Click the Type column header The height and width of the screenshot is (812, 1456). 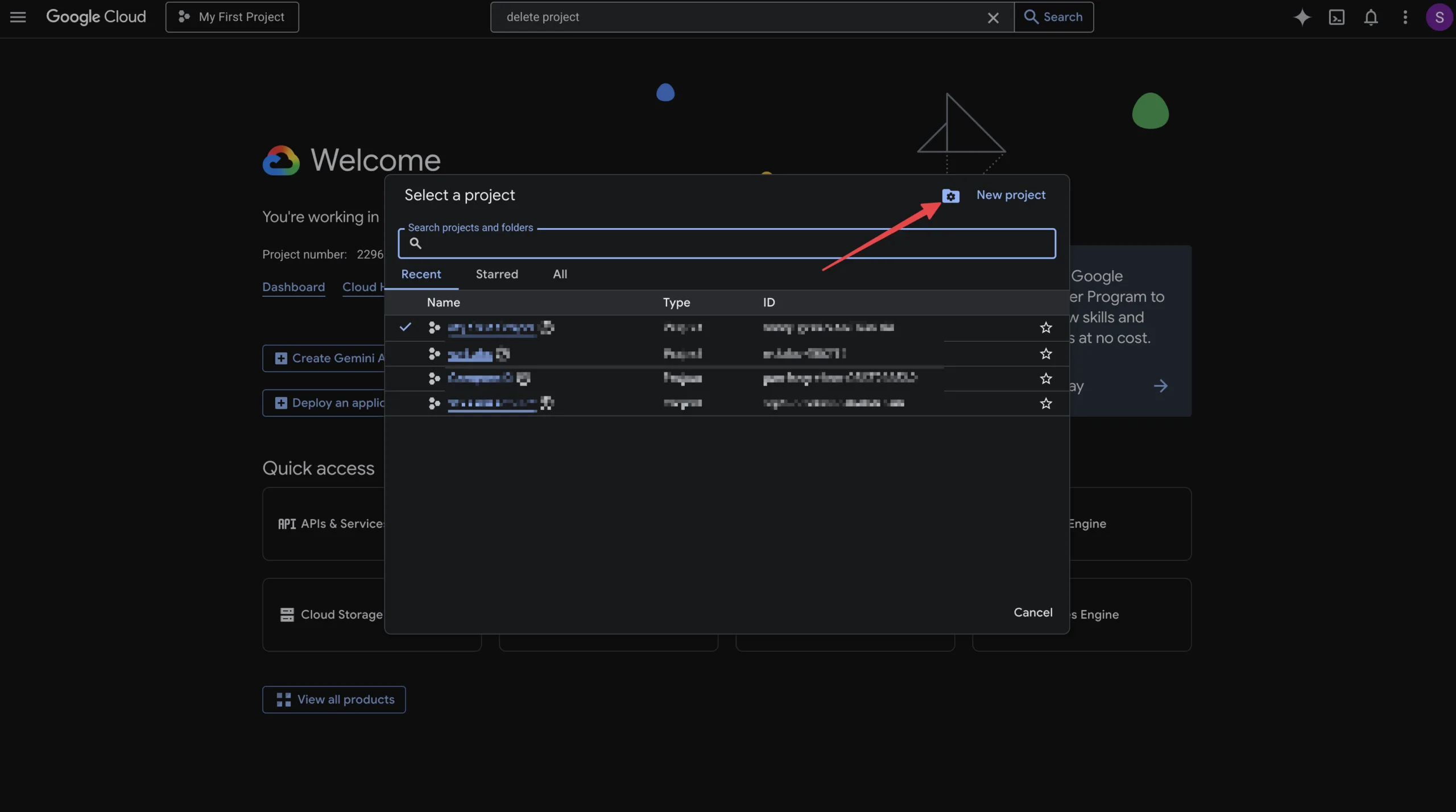[676, 303]
